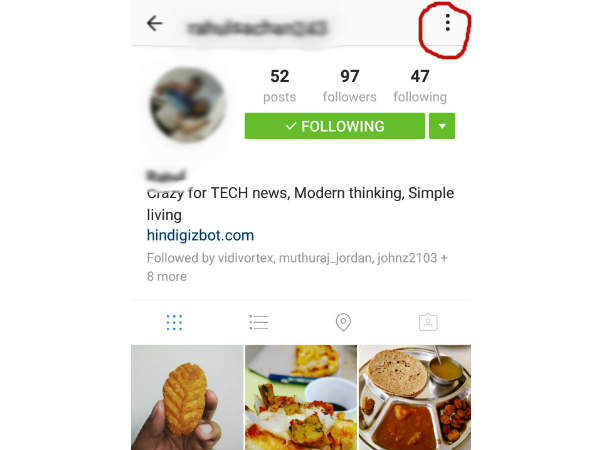View the 47 following list
Image resolution: width=600 pixels, height=450 pixels.
coord(420,86)
